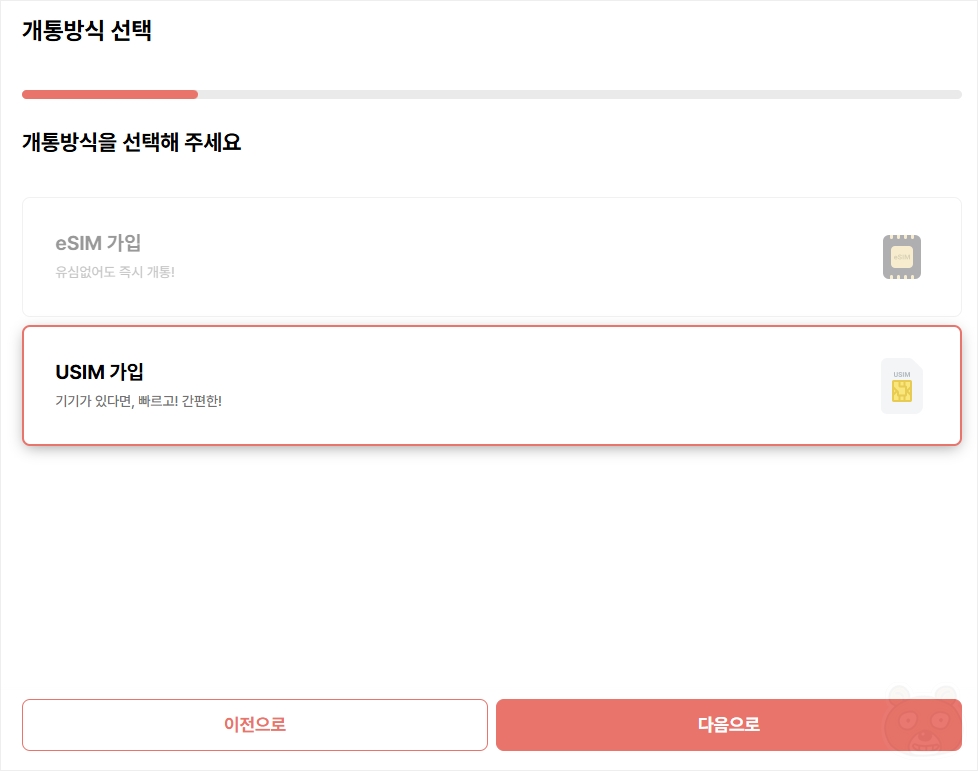Click the yellow chip on USIM icon

(901, 391)
